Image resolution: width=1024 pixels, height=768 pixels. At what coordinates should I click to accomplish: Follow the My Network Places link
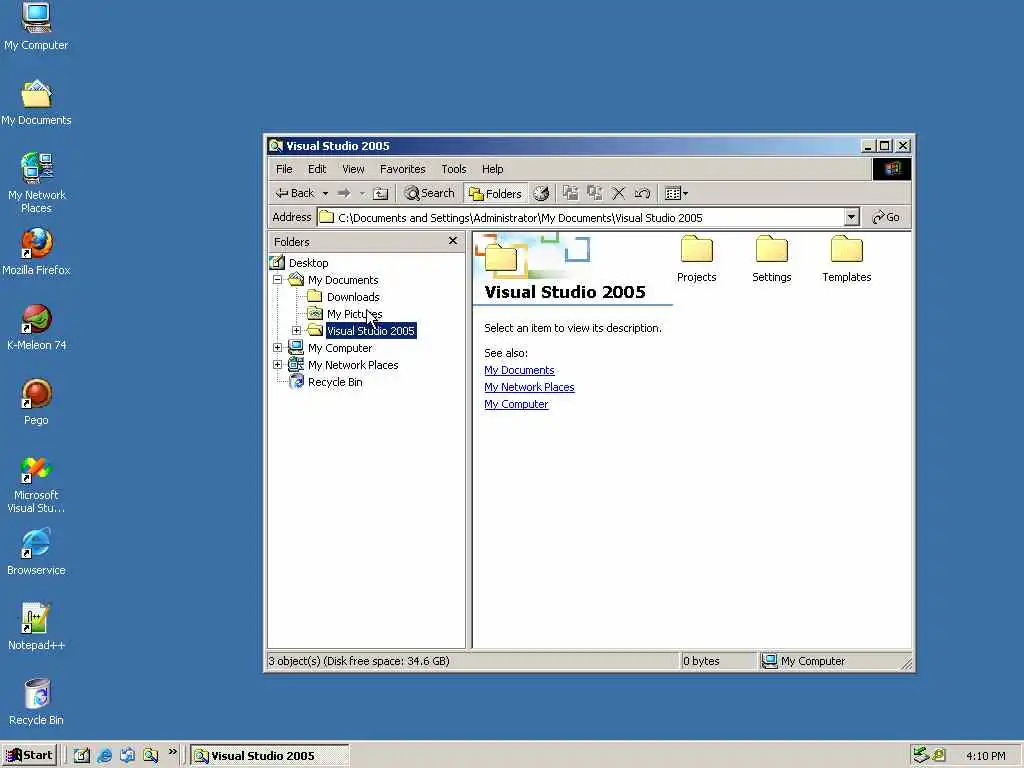529,387
